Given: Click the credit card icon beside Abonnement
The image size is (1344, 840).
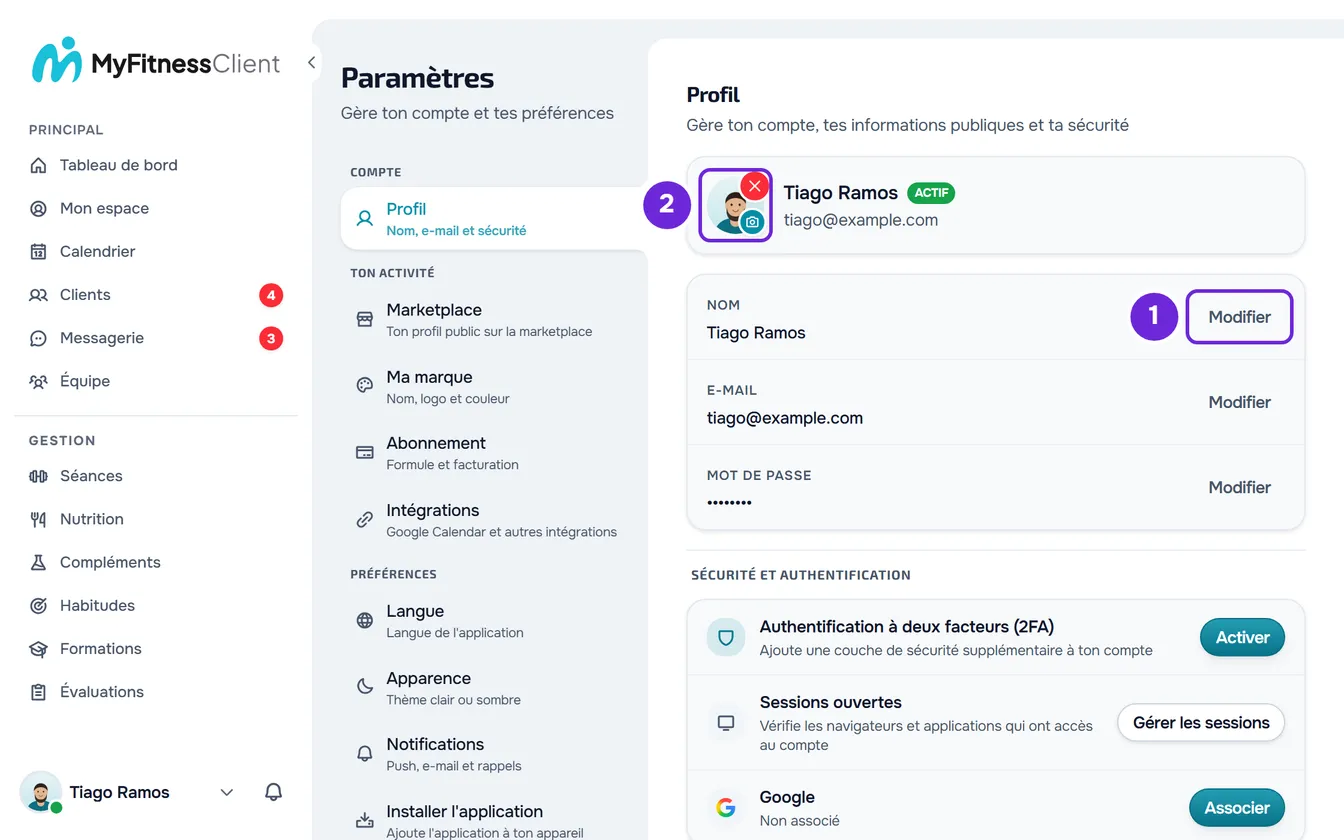Looking at the screenshot, I should (x=365, y=452).
